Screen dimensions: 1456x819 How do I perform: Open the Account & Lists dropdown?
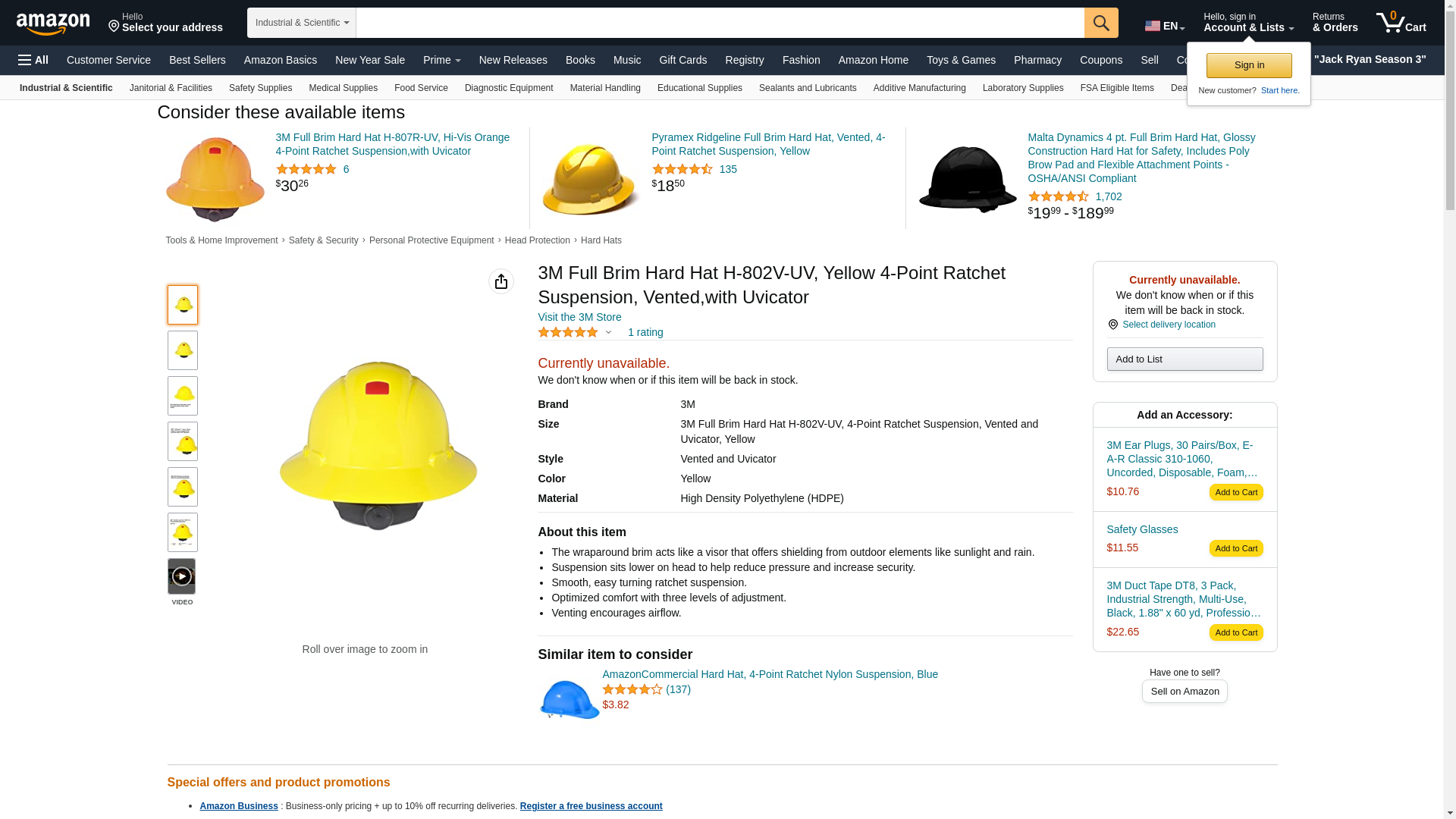1248,23
